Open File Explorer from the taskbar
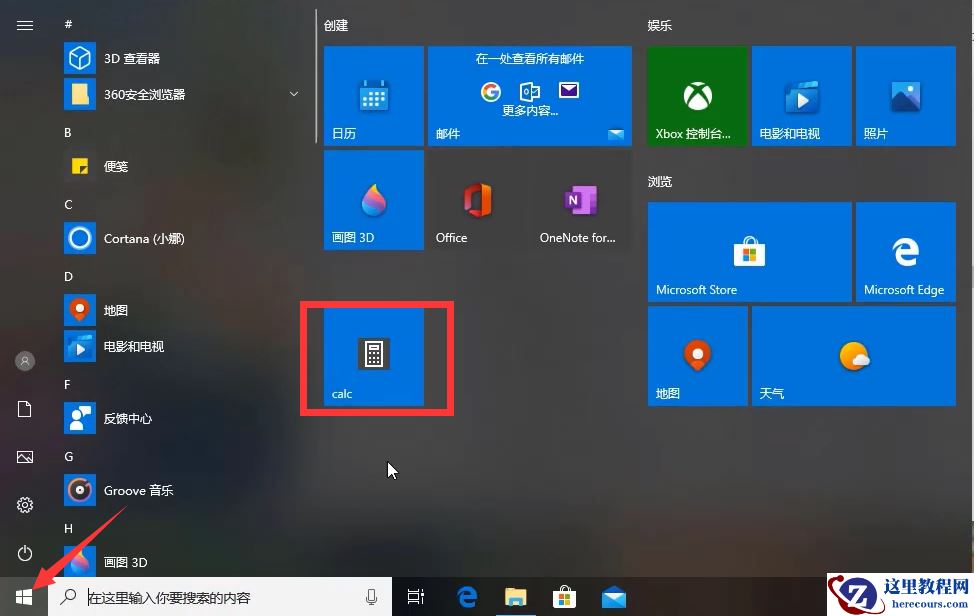Screen dimensions: 974x616 click(x=516, y=596)
